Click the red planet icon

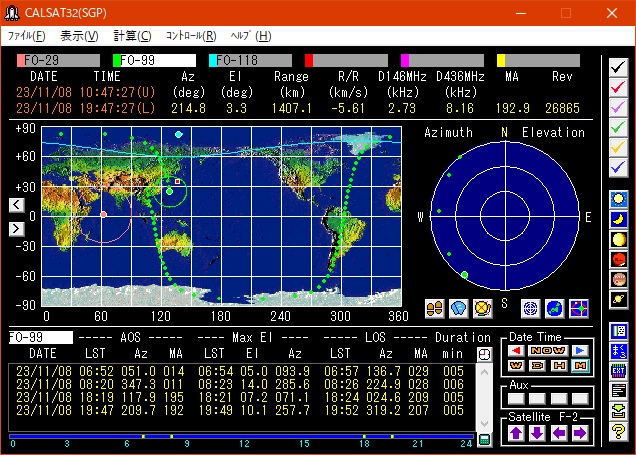coord(618,259)
